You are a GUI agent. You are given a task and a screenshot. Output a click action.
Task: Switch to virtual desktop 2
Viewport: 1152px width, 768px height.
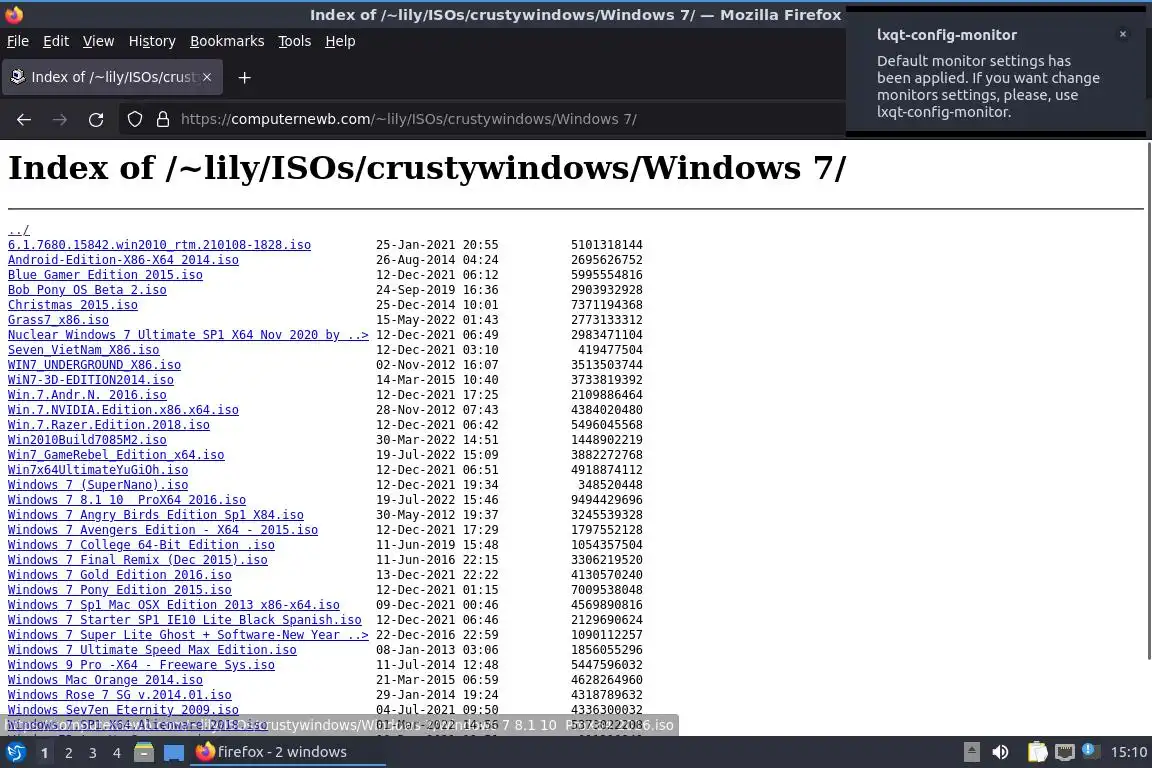68,753
